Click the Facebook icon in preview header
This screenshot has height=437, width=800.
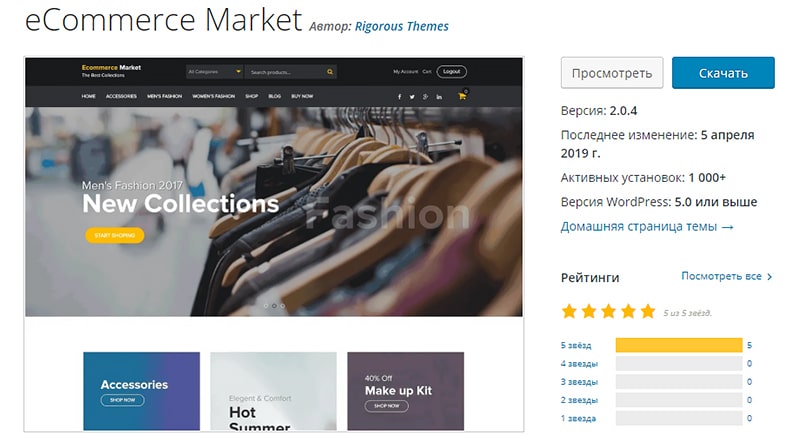point(399,96)
